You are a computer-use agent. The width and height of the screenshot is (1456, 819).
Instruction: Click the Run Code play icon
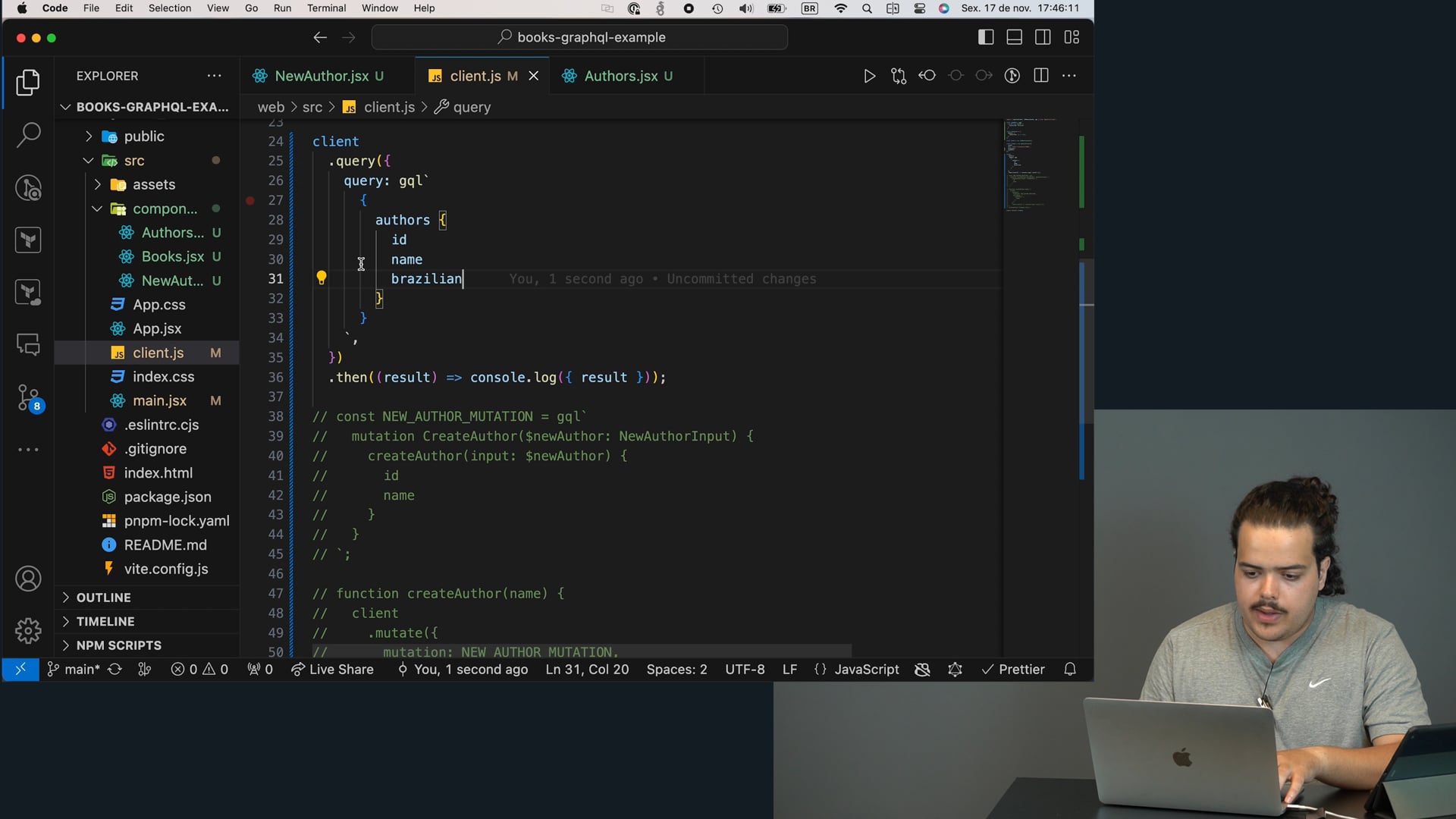point(869,76)
